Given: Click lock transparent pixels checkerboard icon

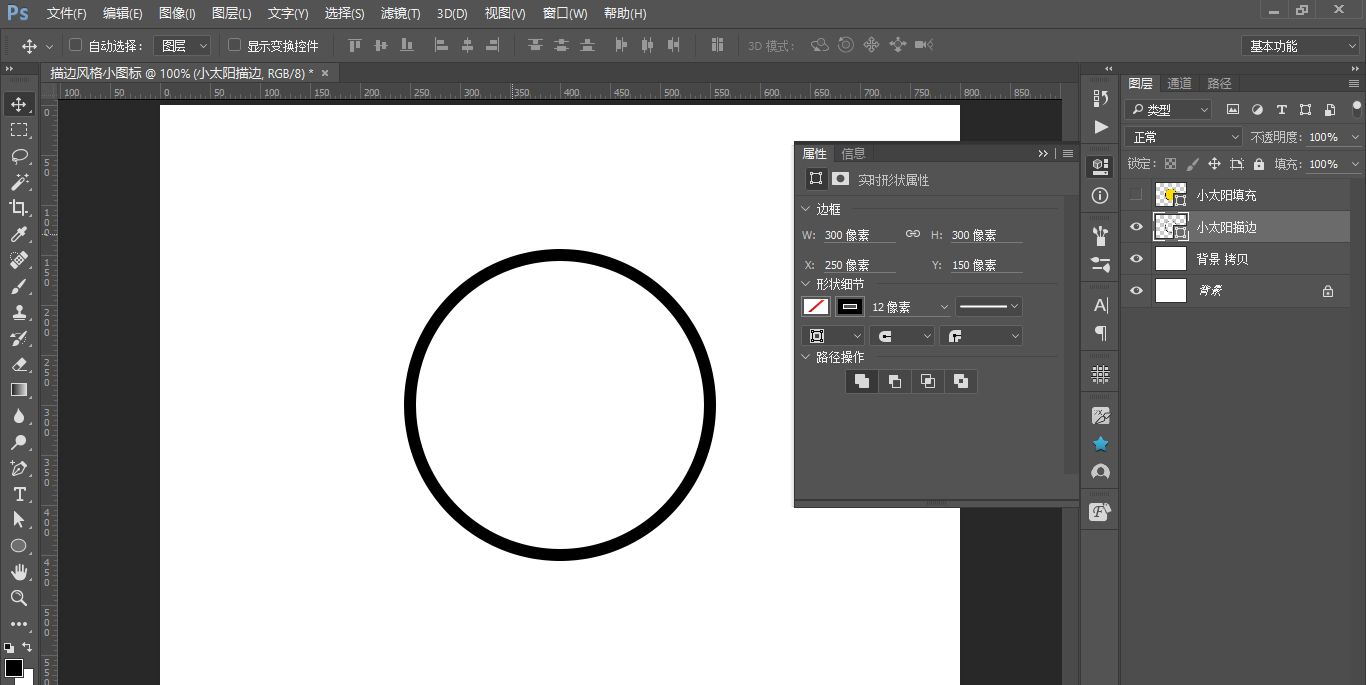Looking at the screenshot, I should 1170,164.
